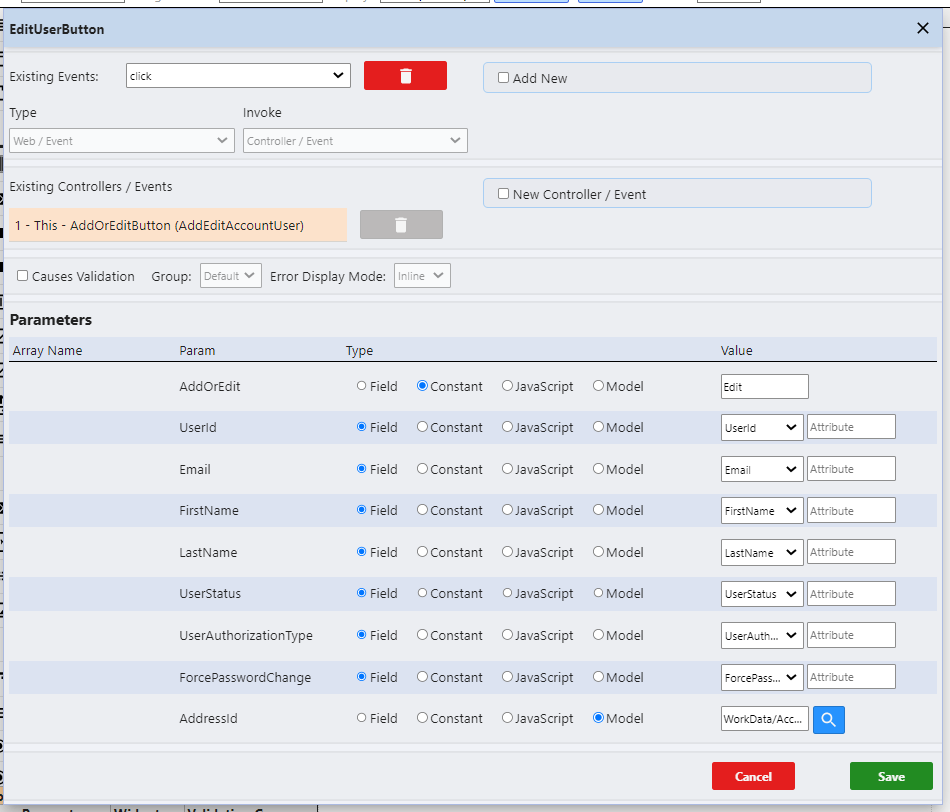Close the EditUserButton dialog
950x812 pixels.
(923, 28)
